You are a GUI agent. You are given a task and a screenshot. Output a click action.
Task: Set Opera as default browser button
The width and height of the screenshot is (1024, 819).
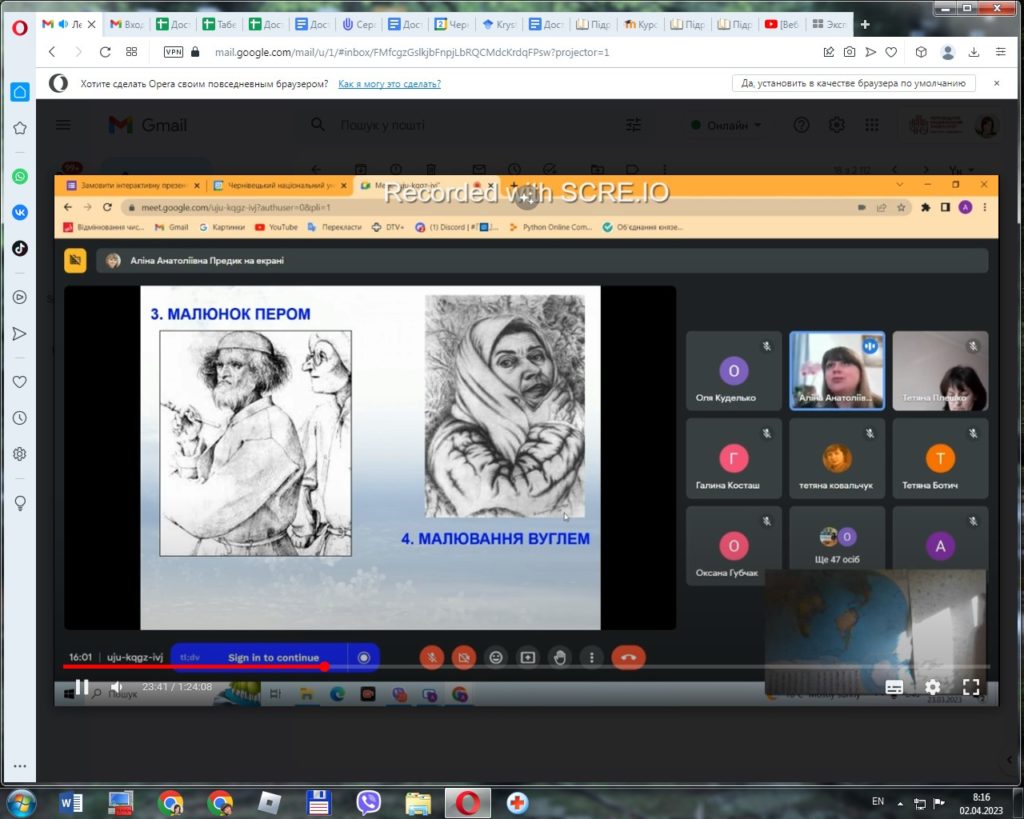pyautogui.click(x=853, y=83)
